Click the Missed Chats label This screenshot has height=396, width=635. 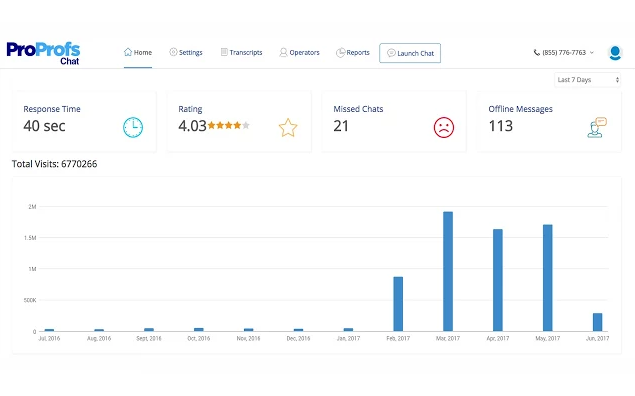tap(358, 109)
